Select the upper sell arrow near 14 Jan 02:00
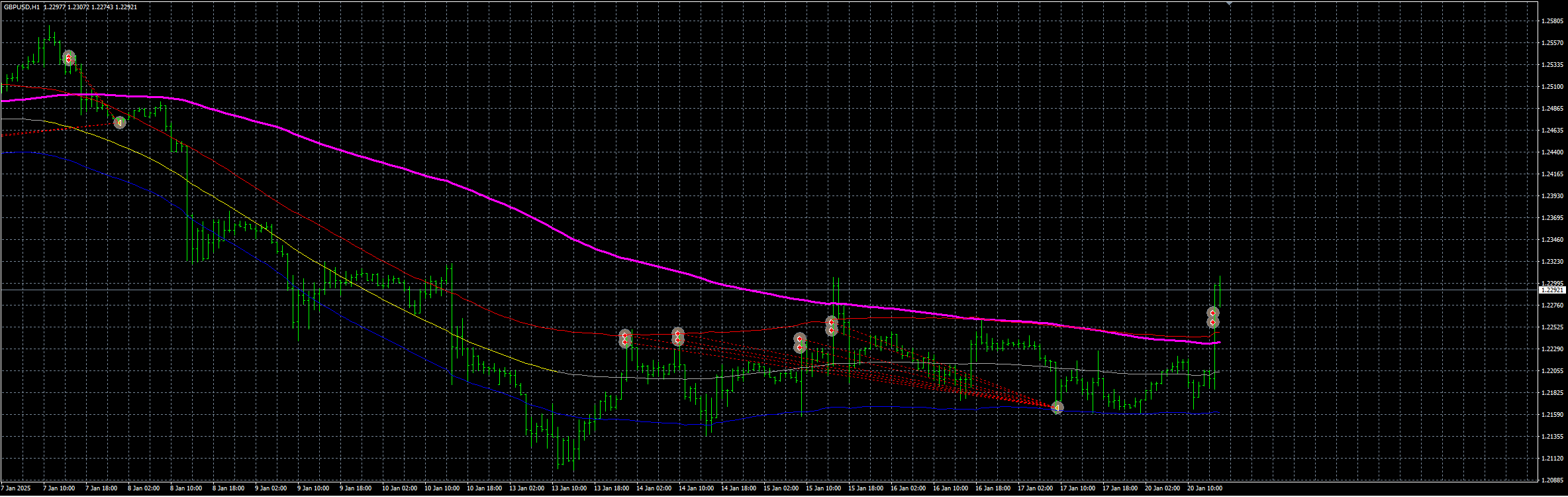1568x497 pixels. [x=677, y=333]
